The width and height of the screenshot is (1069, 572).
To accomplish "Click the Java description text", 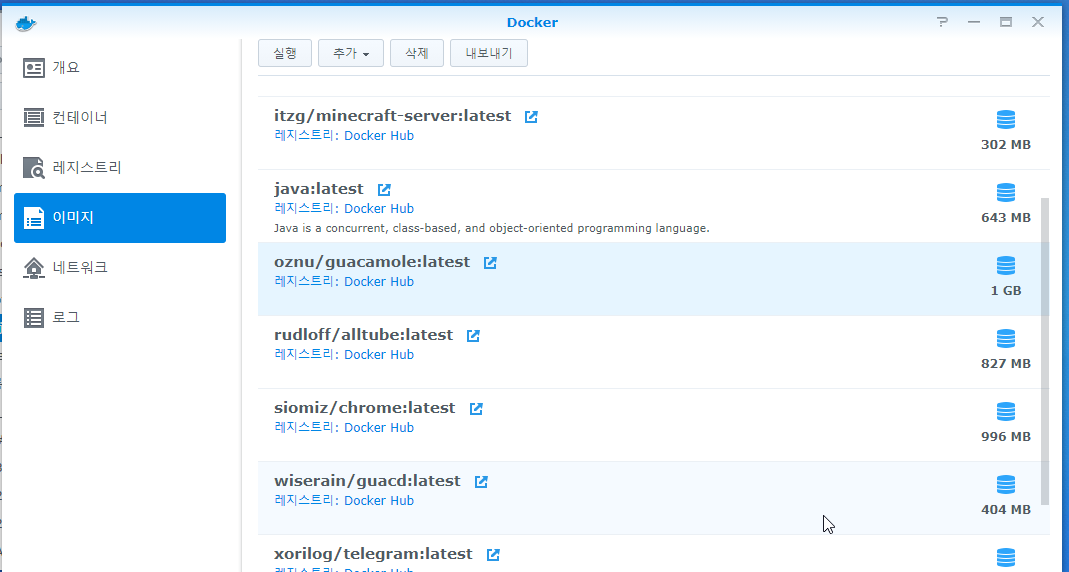I will [x=492, y=228].
